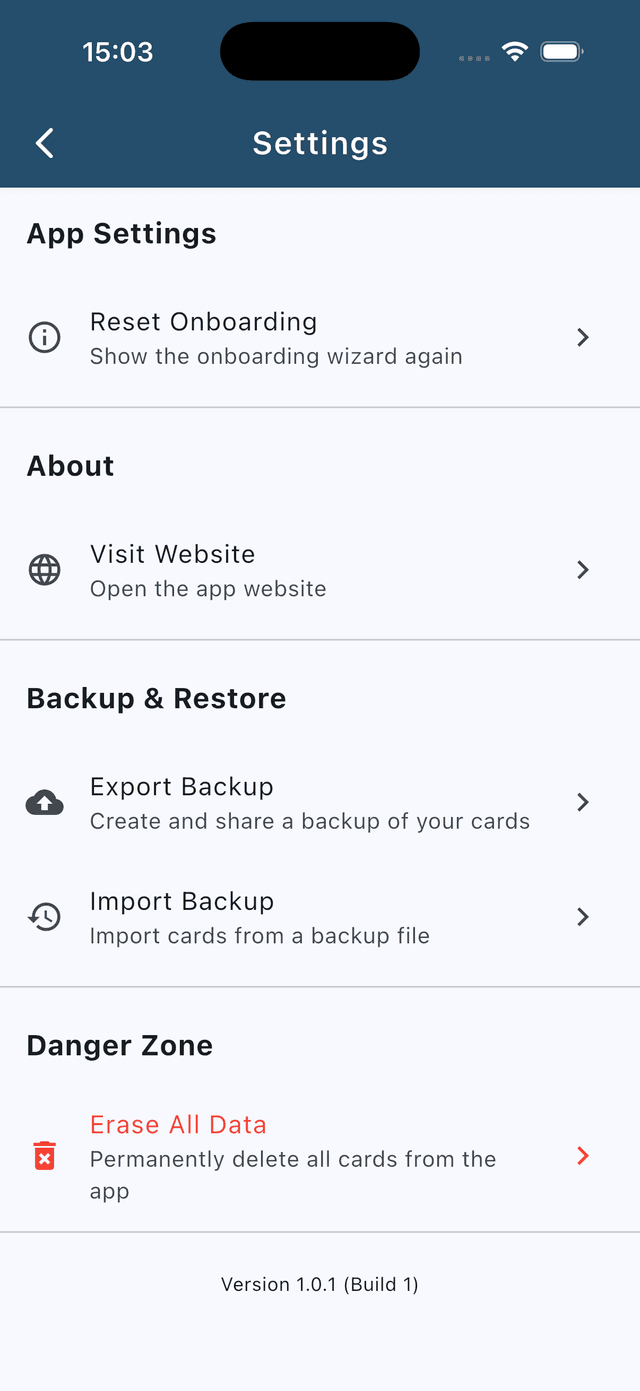Select the Reset Onboarding label
Screen dimensions: 640x1391
point(203,322)
